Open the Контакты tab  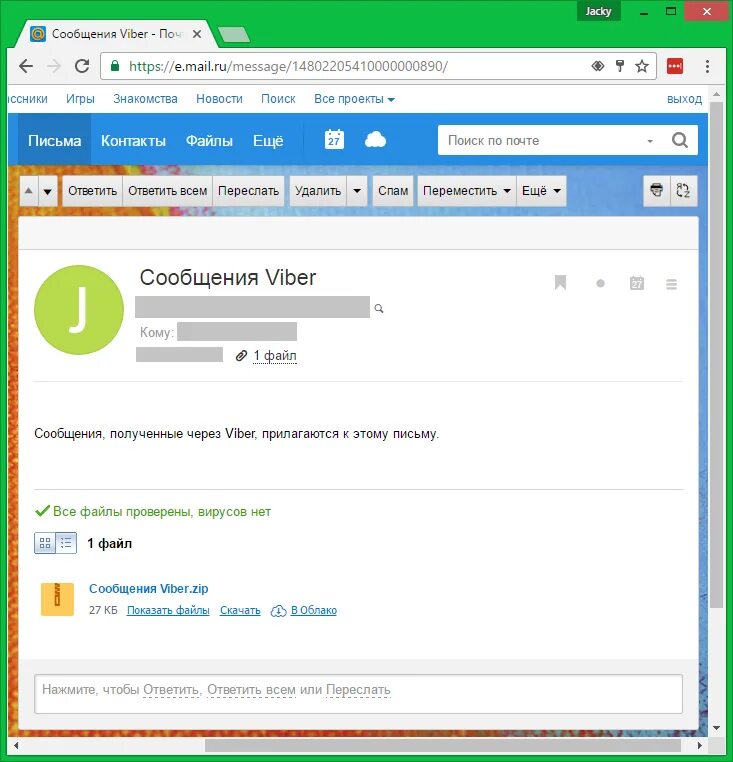(x=133, y=140)
